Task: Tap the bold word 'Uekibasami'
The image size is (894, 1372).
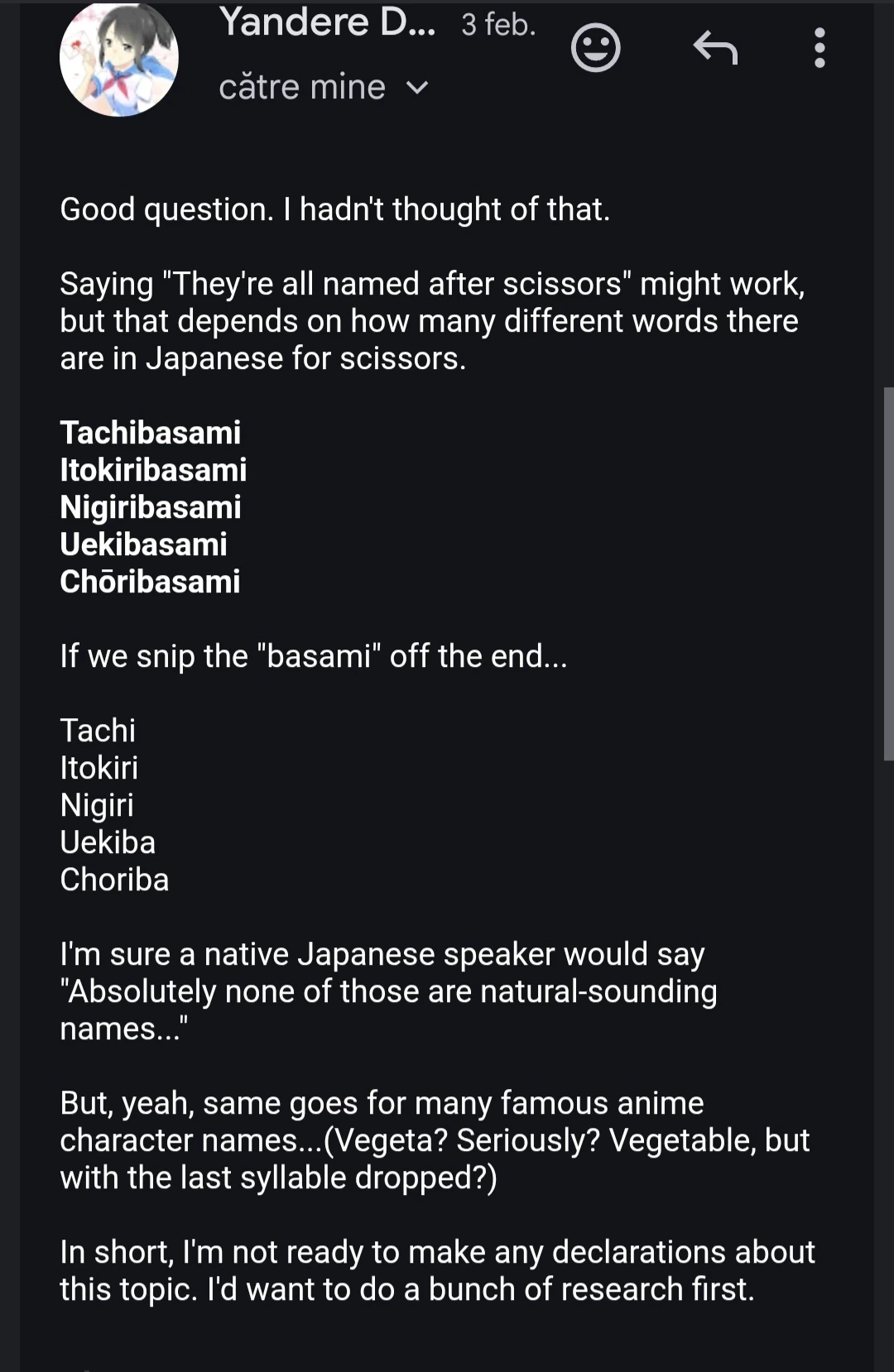Action: (x=143, y=544)
